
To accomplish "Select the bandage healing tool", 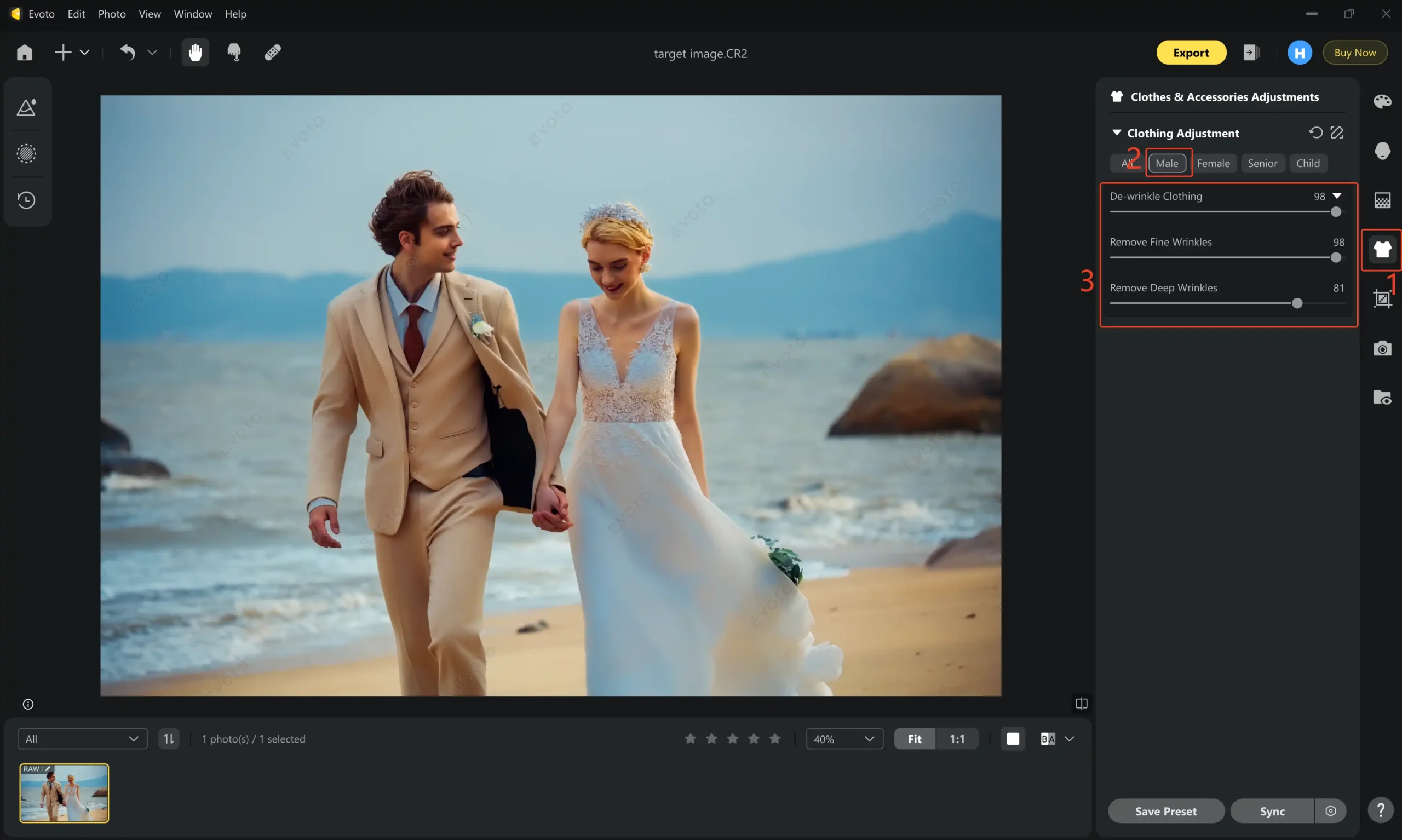I will (x=273, y=53).
